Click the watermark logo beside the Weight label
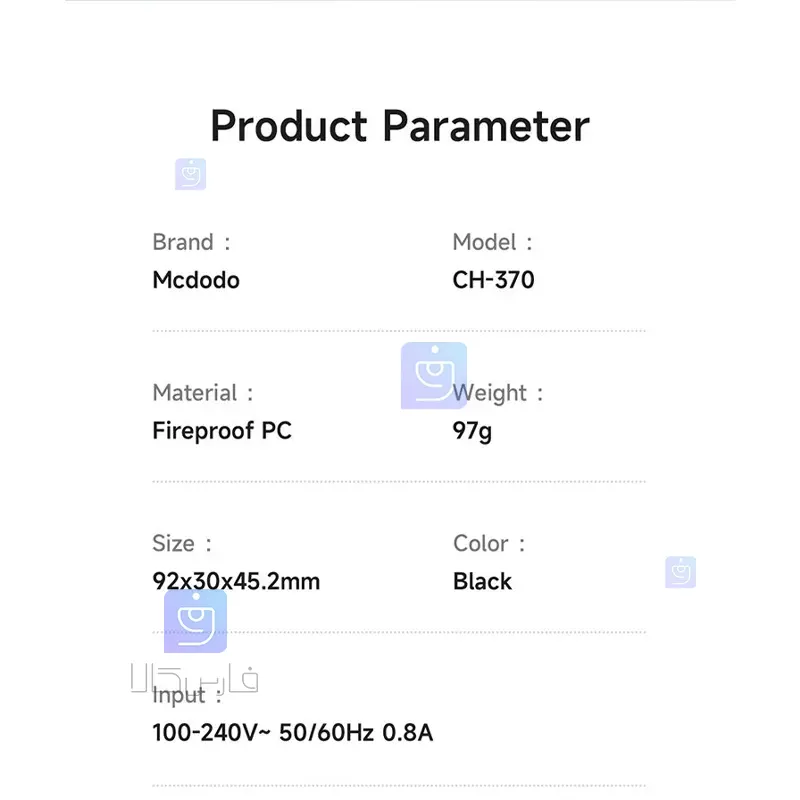Image resolution: width=800 pixels, height=800 pixels. tap(434, 376)
